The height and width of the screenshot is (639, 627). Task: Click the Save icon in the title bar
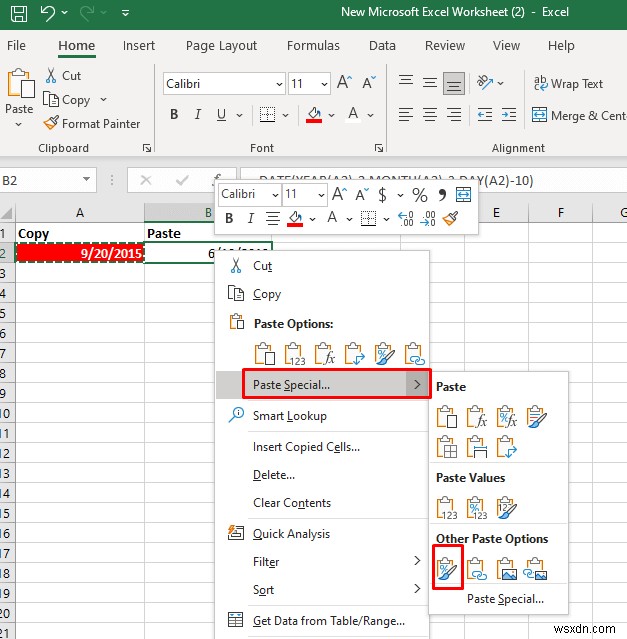tap(19, 13)
